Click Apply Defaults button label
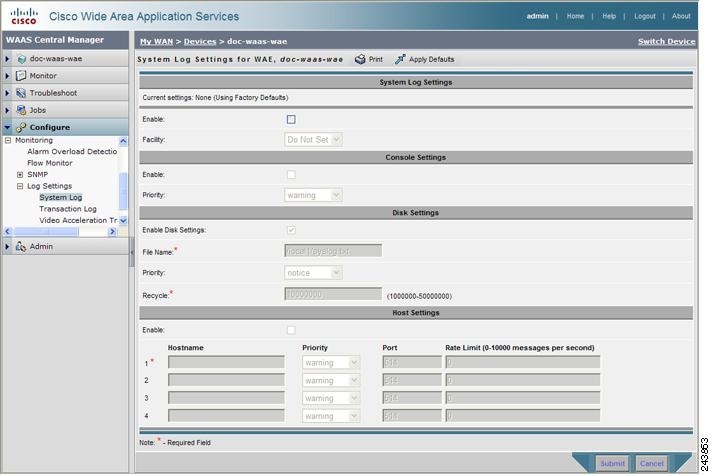 [431, 59]
